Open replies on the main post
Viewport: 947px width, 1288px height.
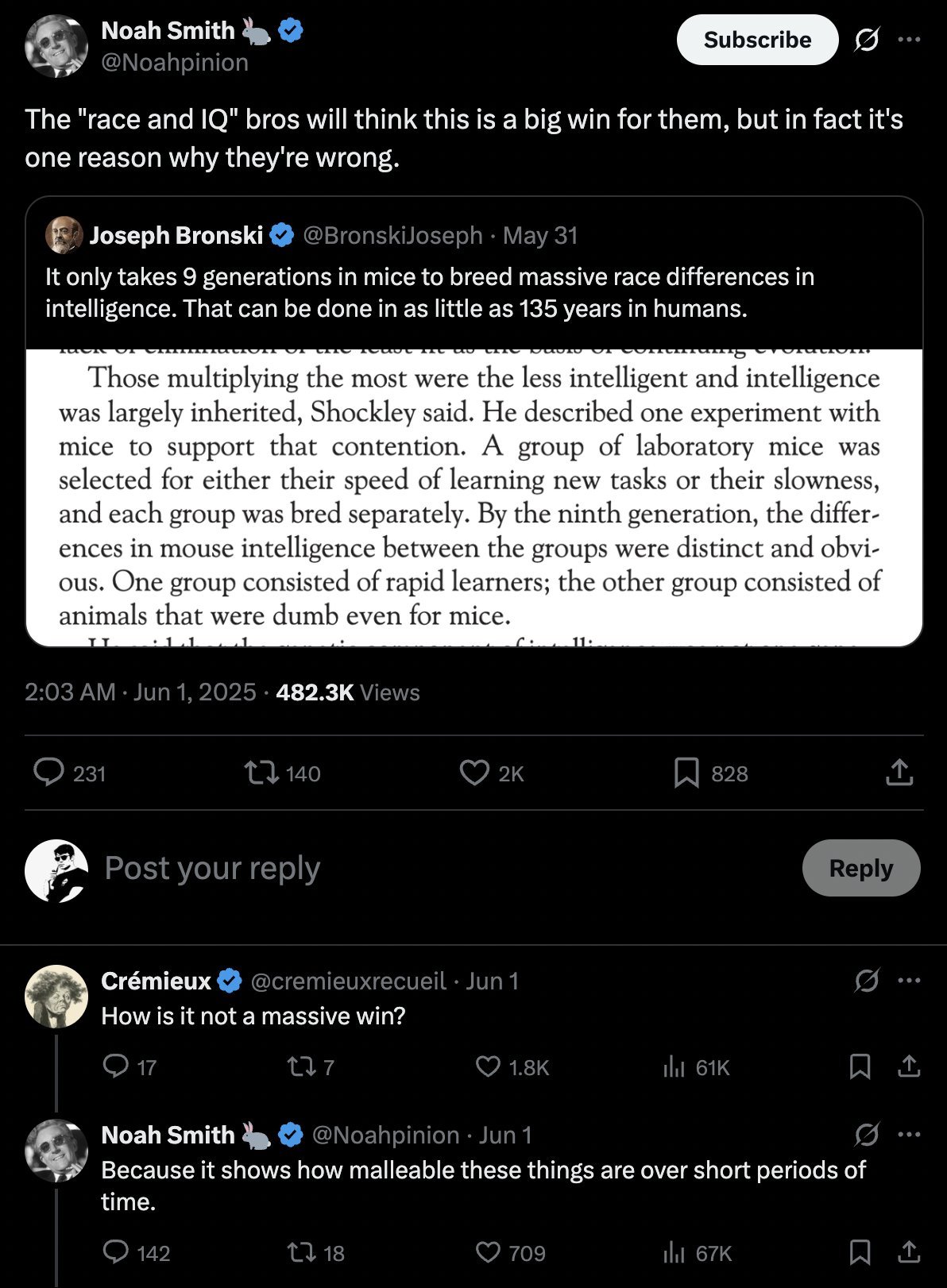click(x=49, y=773)
